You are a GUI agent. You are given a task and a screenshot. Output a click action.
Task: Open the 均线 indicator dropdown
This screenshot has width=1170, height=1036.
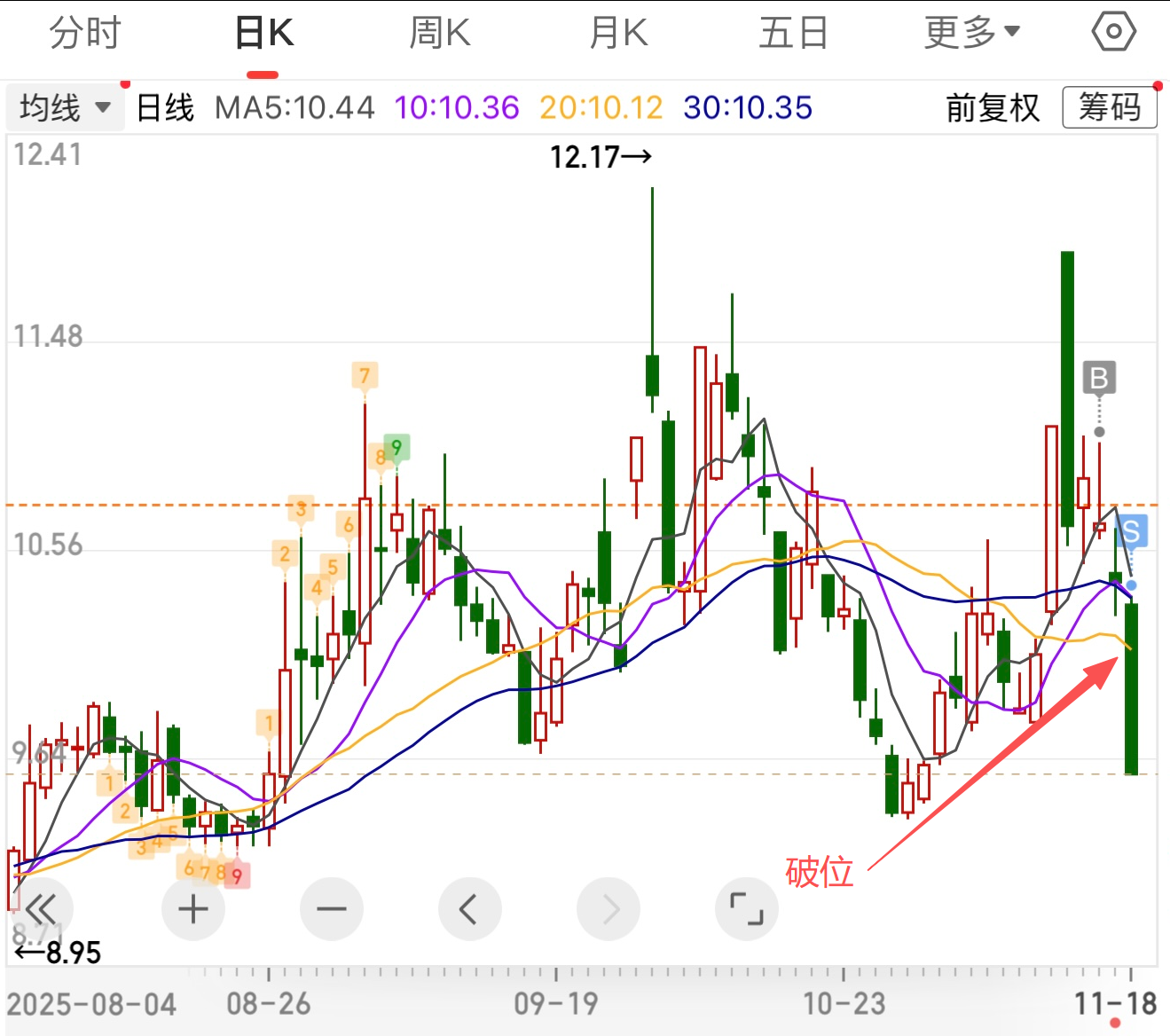pos(65,108)
